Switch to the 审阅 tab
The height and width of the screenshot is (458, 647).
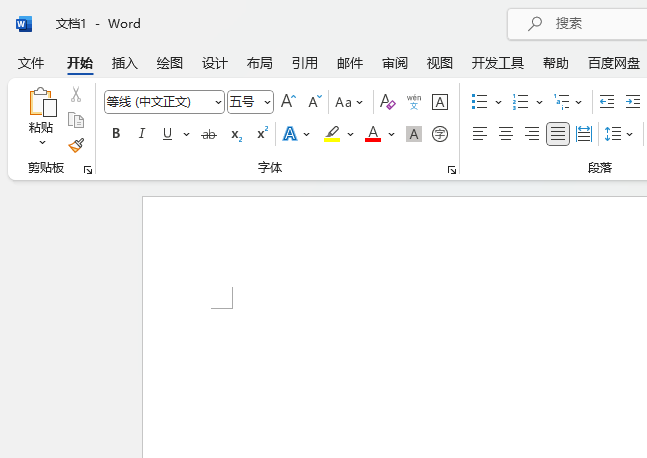pos(395,63)
